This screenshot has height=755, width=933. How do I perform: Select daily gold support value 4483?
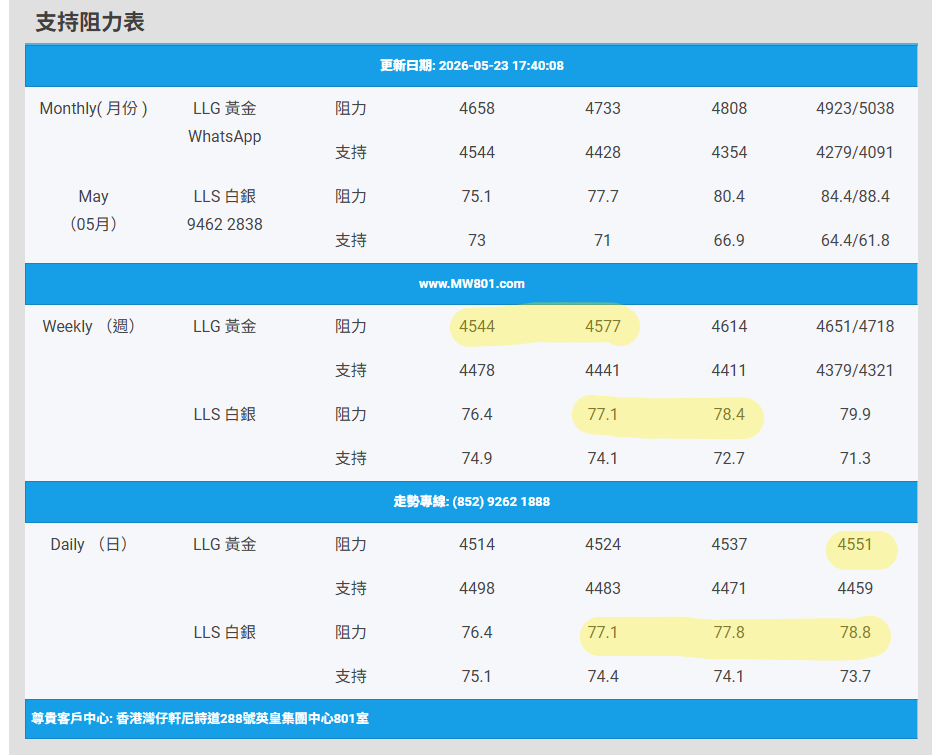603,588
